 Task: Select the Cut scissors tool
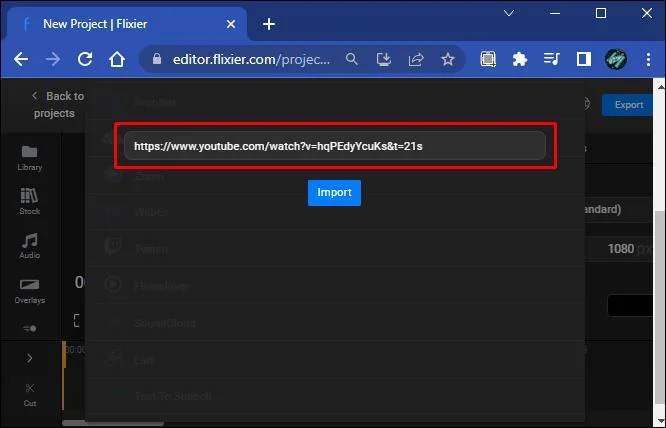pyautogui.click(x=30, y=394)
